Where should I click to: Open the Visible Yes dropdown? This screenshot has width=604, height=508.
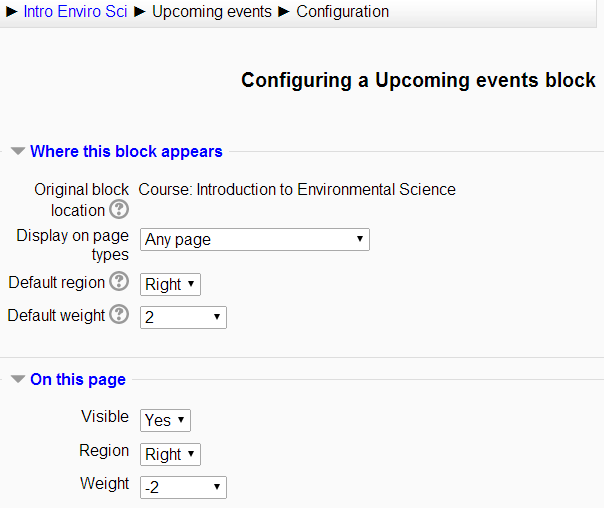165,420
